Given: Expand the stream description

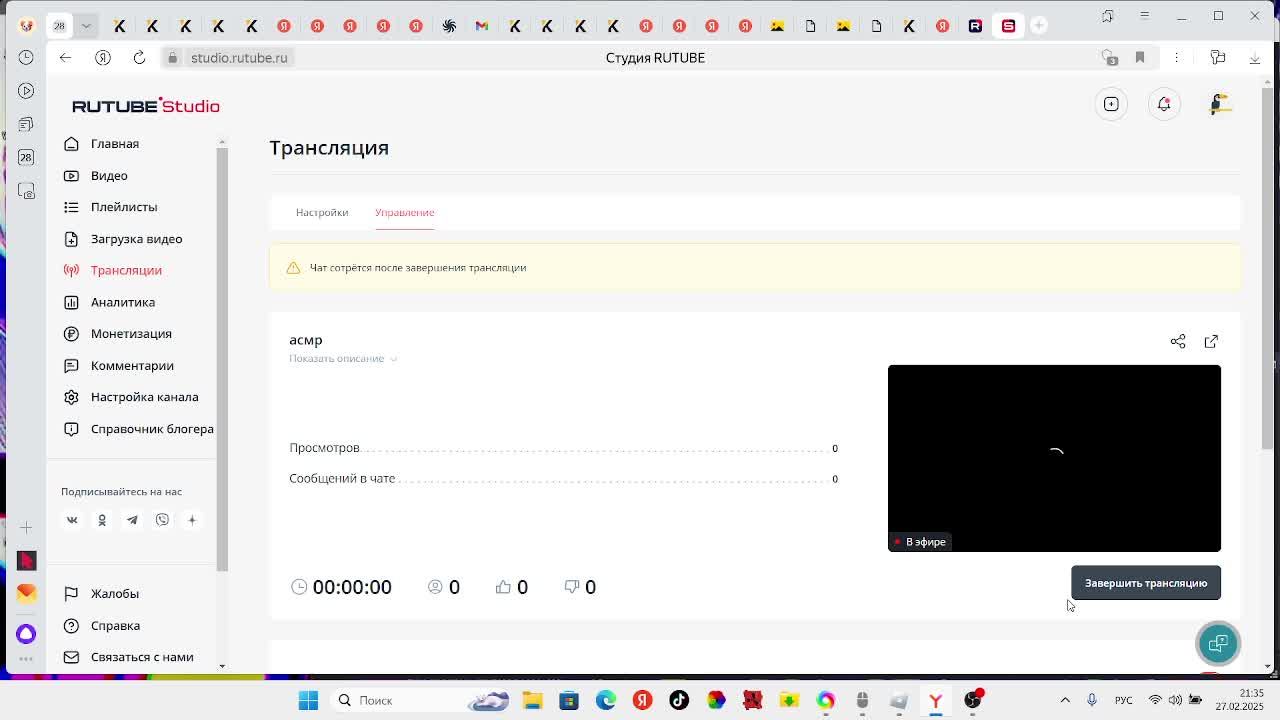Looking at the screenshot, I should [343, 358].
